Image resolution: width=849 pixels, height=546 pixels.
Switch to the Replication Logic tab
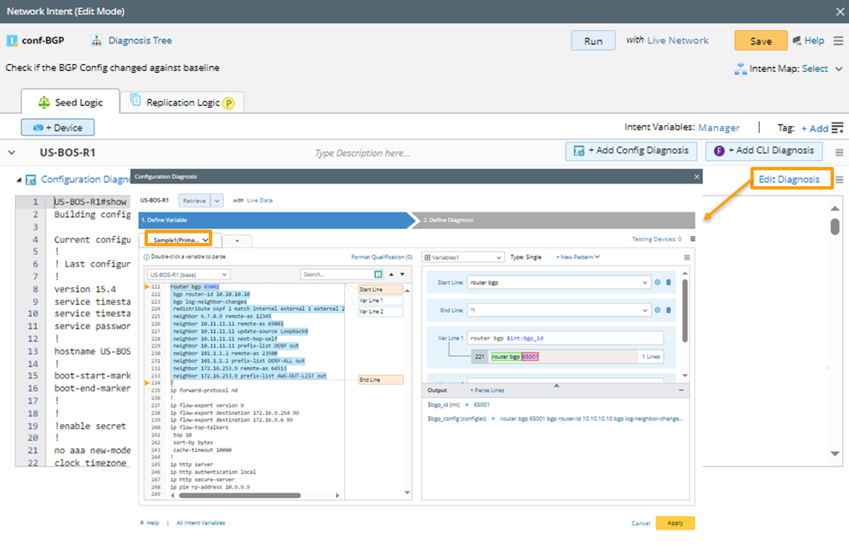pyautogui.click(x=181, y=102)
